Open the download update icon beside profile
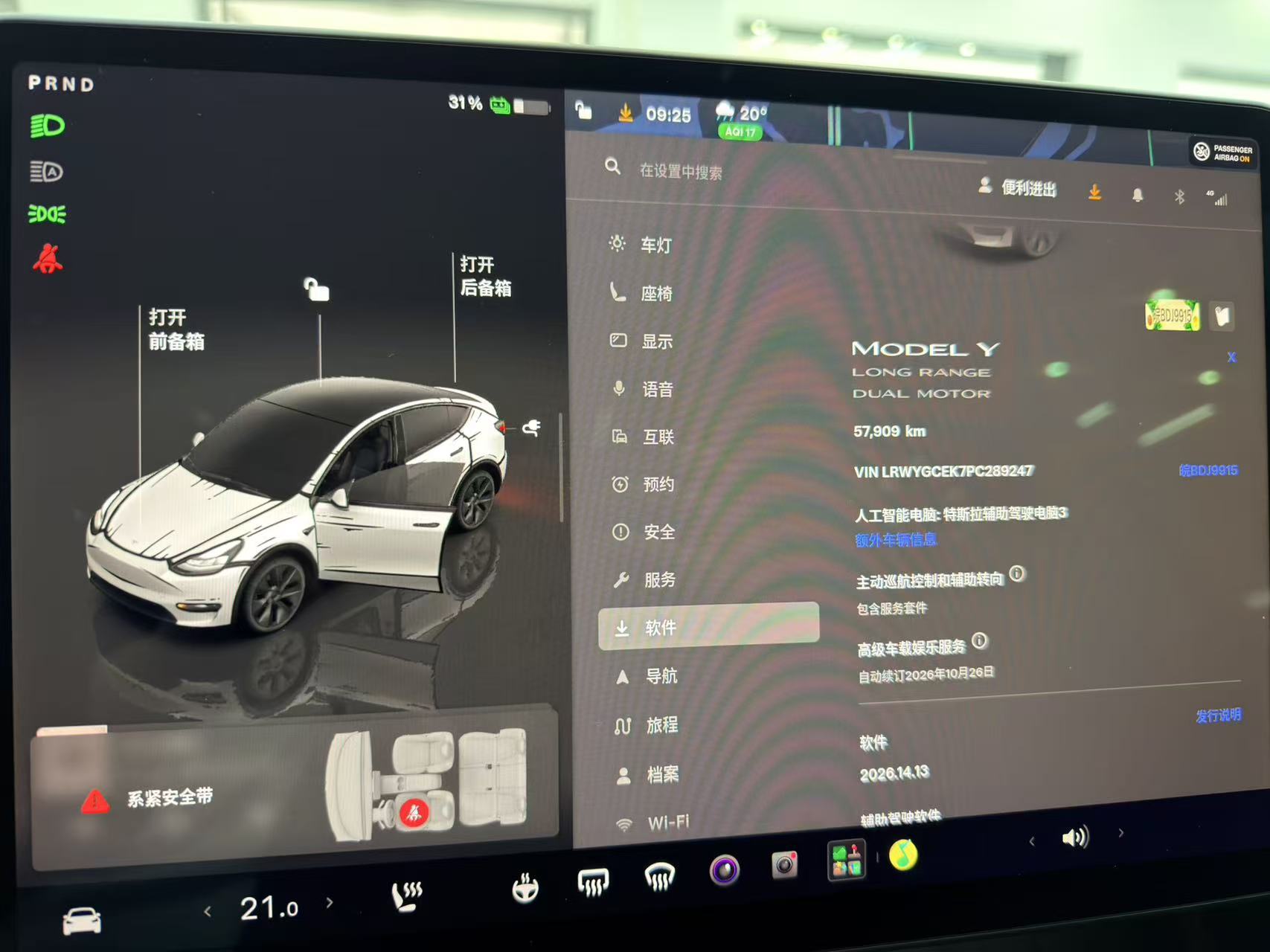This screenshot has height=952, width=1270. point(1094,192)
